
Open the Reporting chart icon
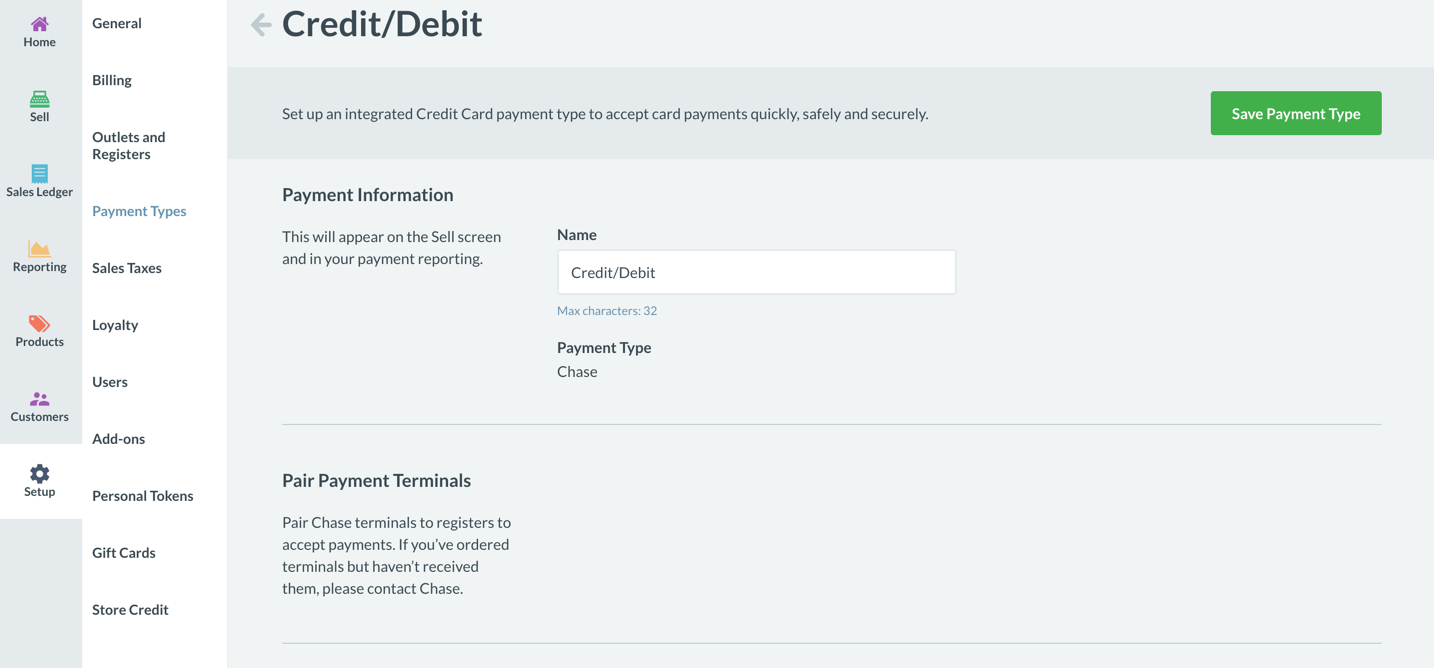[x=39, y=249]
